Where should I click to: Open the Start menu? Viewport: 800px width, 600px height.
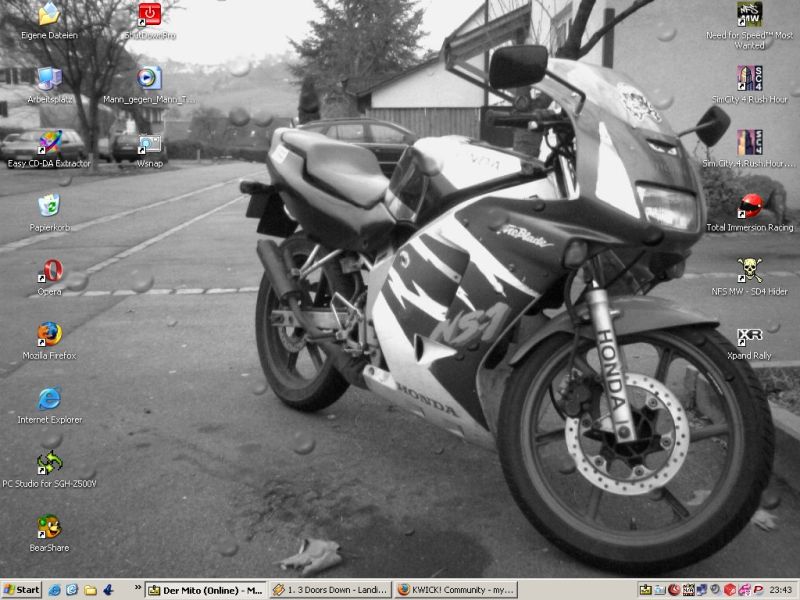pos(21,590)
